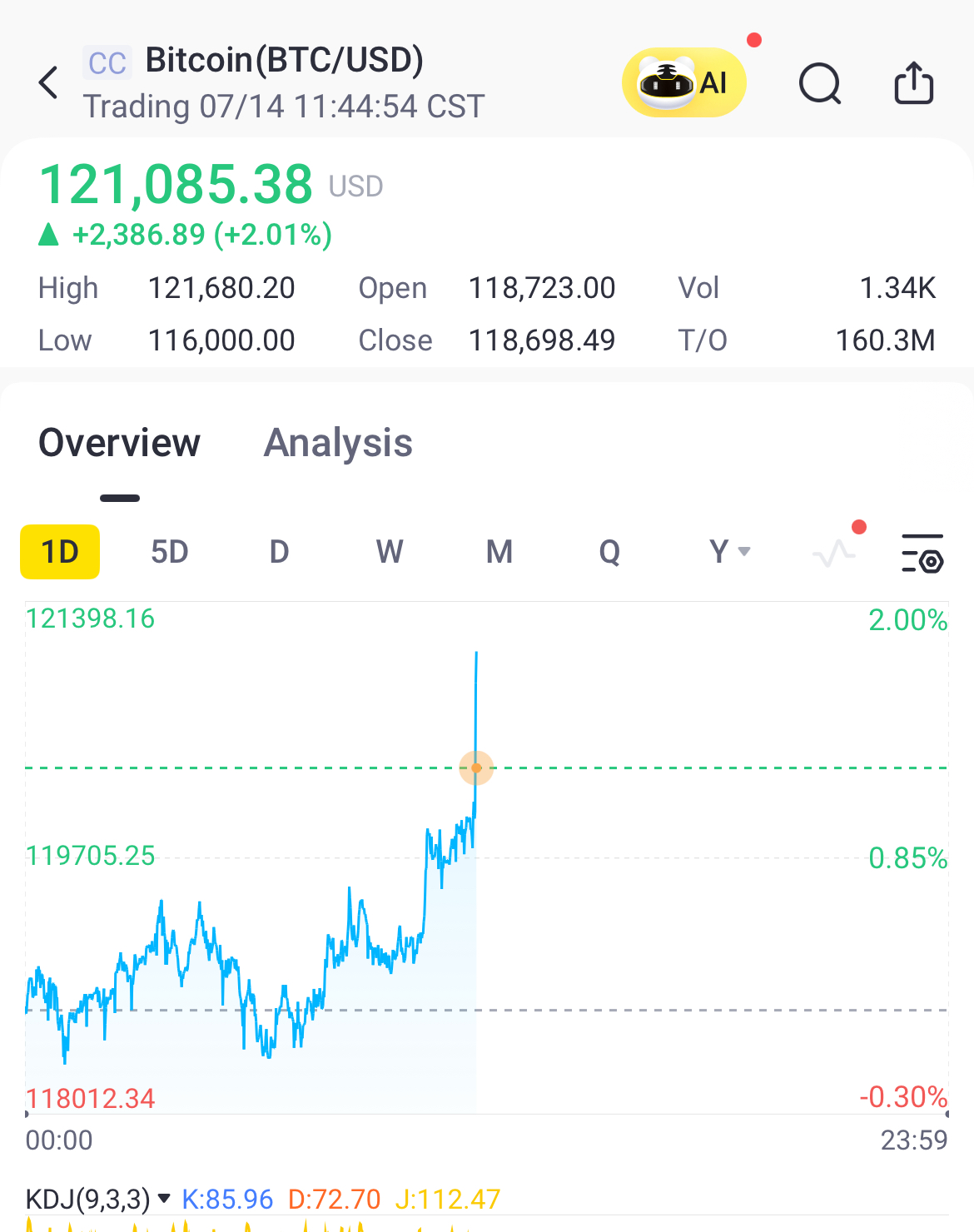Select the Overview tab
This screenshot has height=1232, width=974.
coord(120,443)
